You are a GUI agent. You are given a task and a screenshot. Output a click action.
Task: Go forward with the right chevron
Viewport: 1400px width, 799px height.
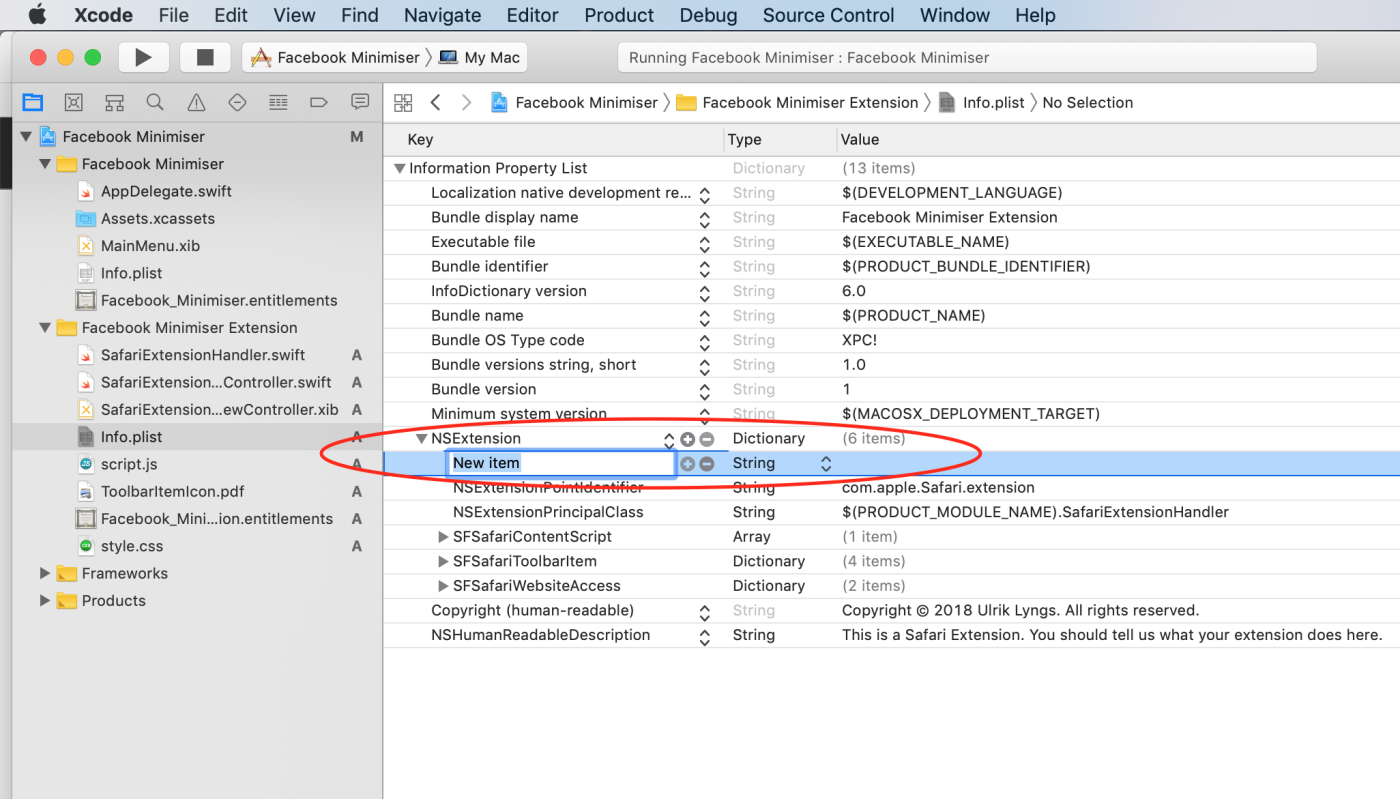coord(466,102)
